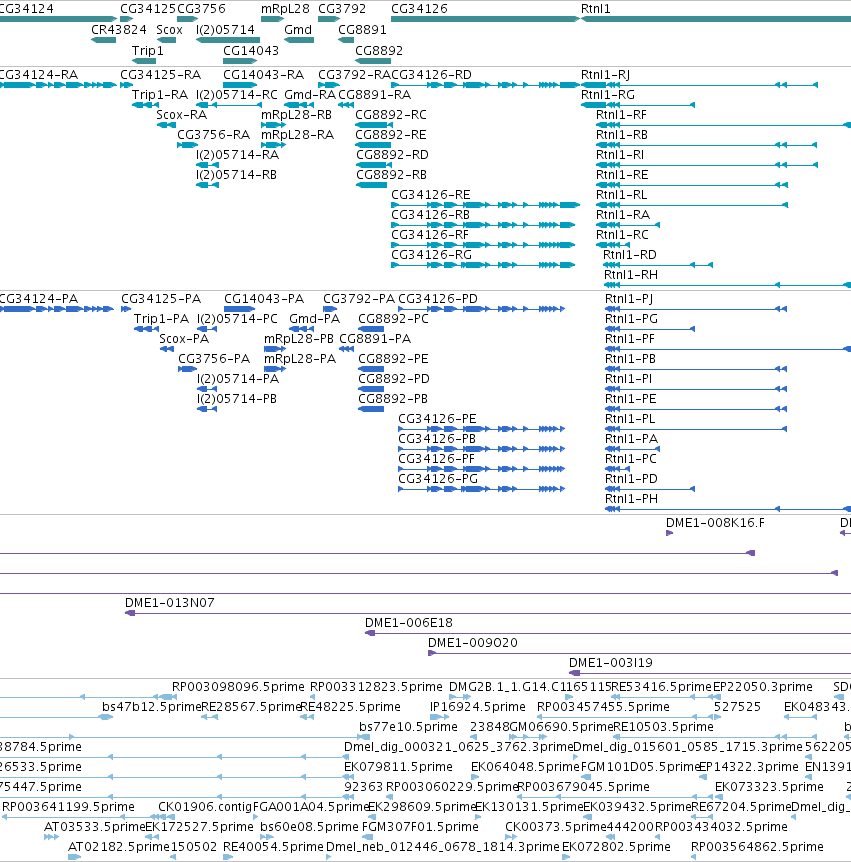Click the CG3792 gene label
Image resolution: width=851 pixels, height=862 pixels.
(342, 9)
